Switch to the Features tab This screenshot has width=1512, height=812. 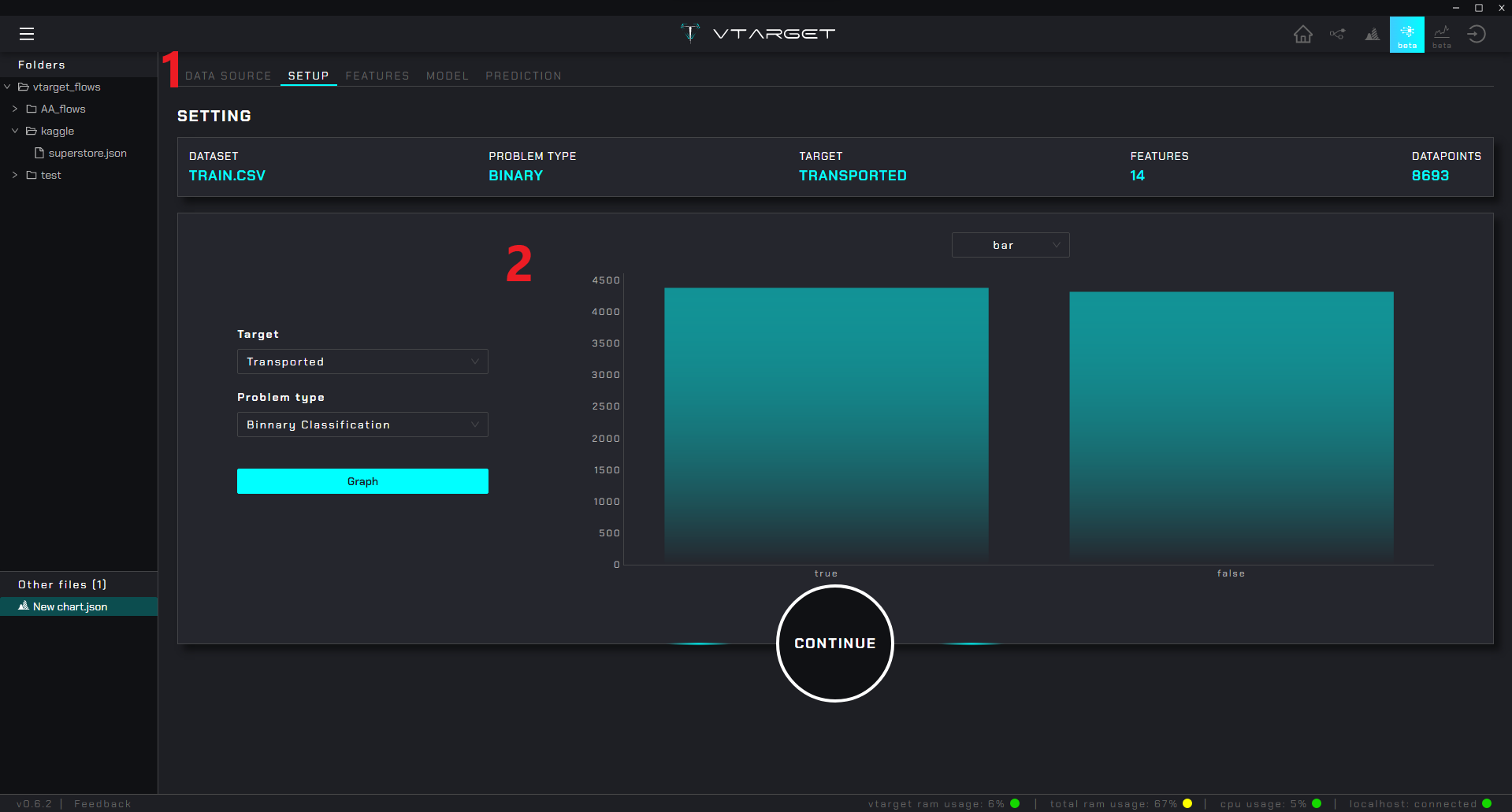click(x=377, y=76)
